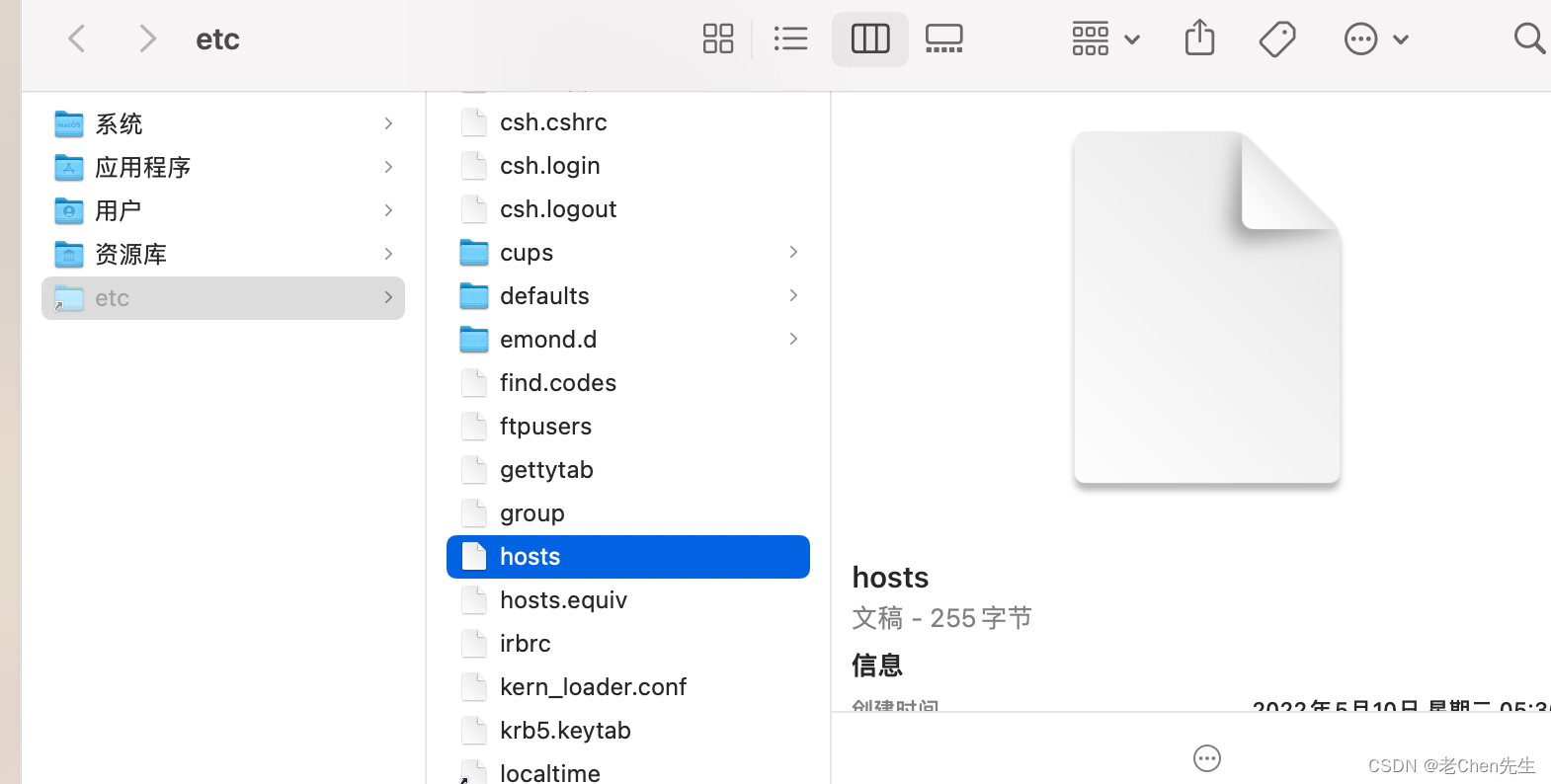Select the kern_loader.conf file
The height and width of the screenshot is (784, 1551).
628,687
